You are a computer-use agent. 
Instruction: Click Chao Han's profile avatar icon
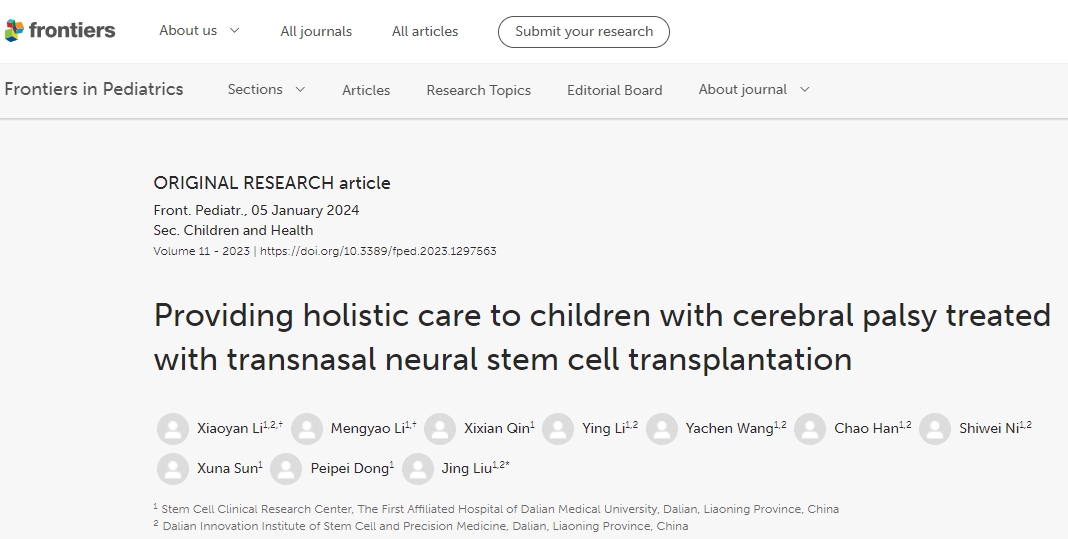(x=810, y=429)
